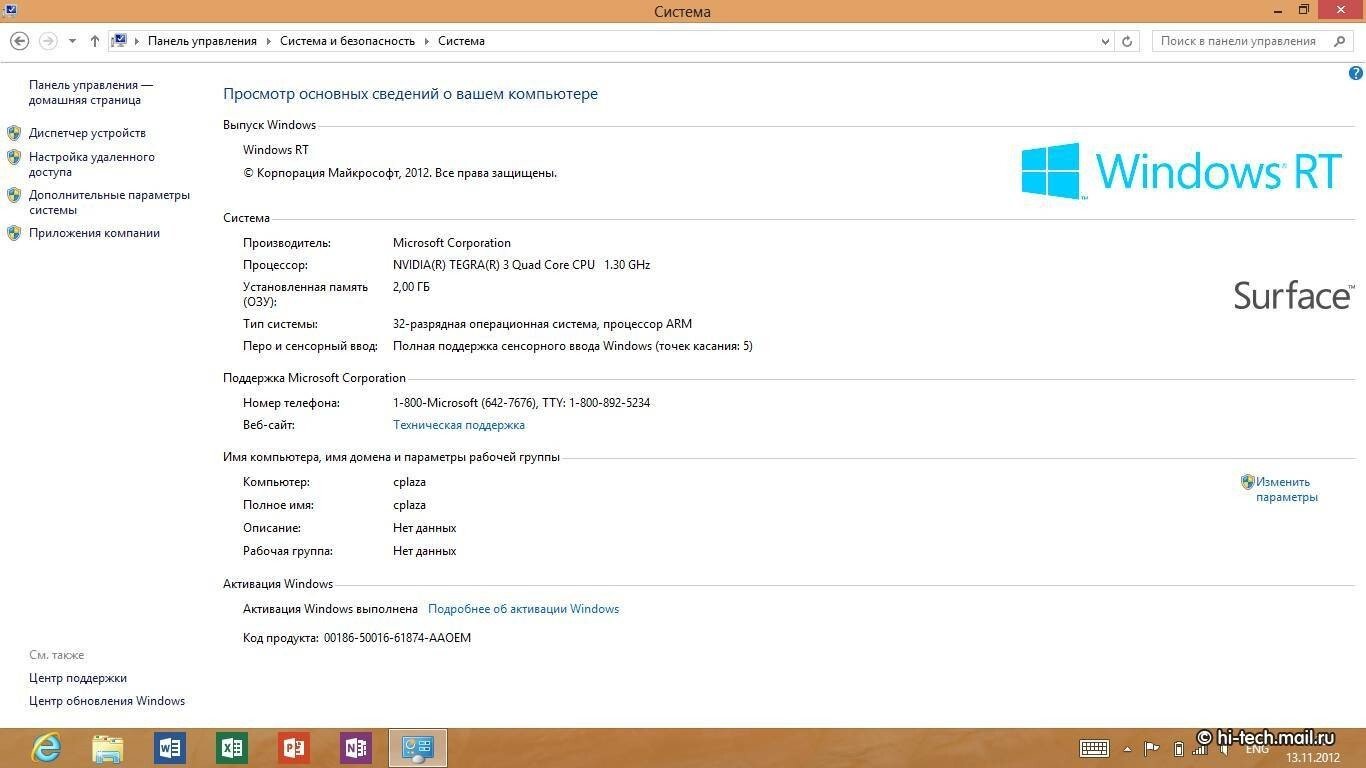Select Система и безопасность breadcrumb
Screen dimensions: 1366x768
(347, 41)
